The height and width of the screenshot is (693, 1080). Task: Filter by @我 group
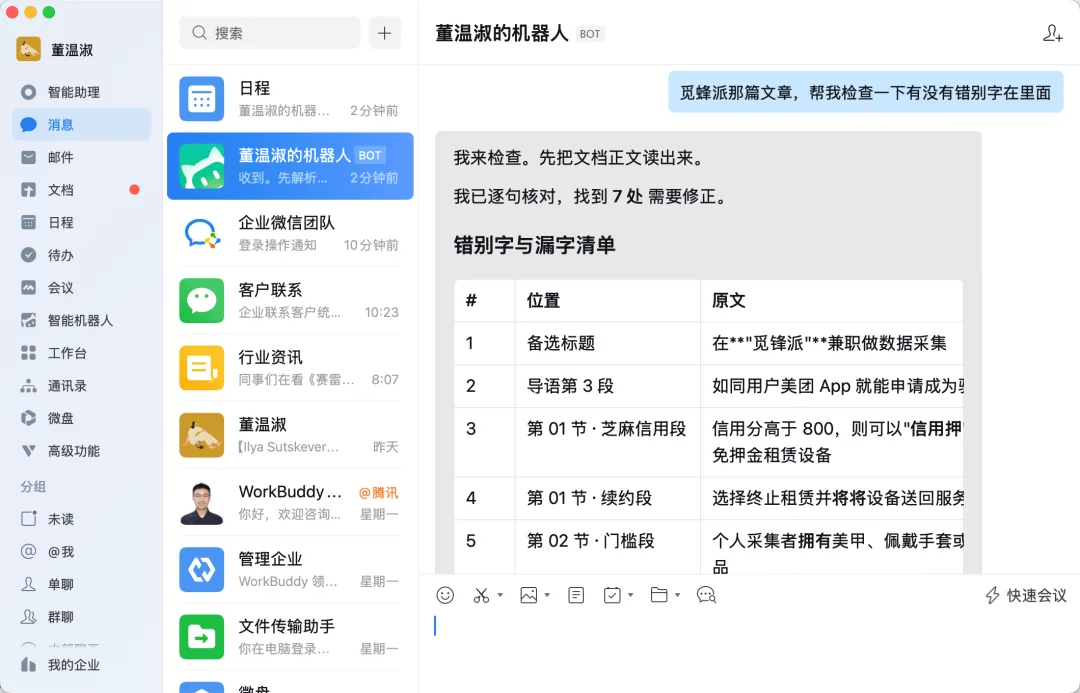click(x=81, y=552)
